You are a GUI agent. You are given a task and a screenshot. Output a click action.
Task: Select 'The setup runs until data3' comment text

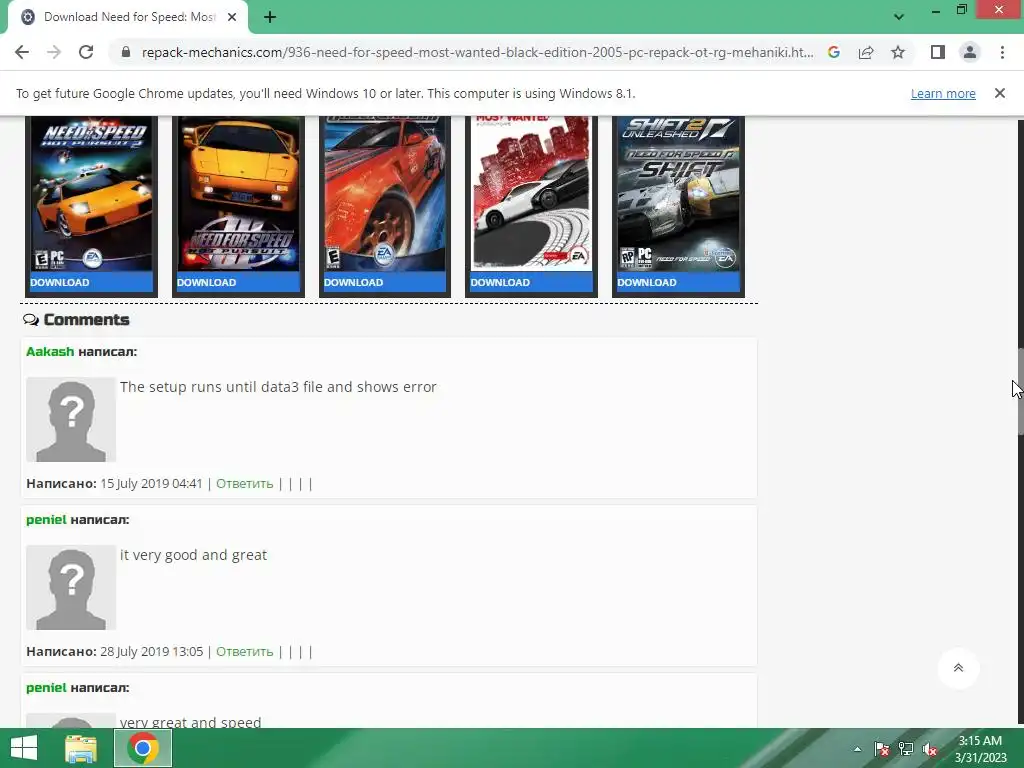tap(278, 387)
